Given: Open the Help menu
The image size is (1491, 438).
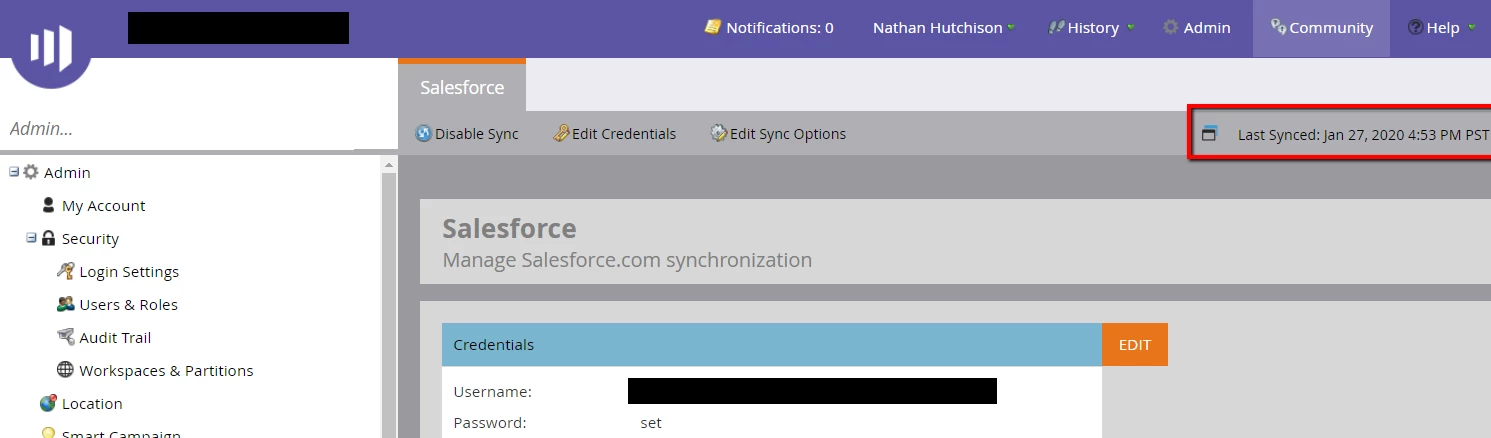Looking at the screenshot, I should pyautogui.click(x=1441, y=28).
